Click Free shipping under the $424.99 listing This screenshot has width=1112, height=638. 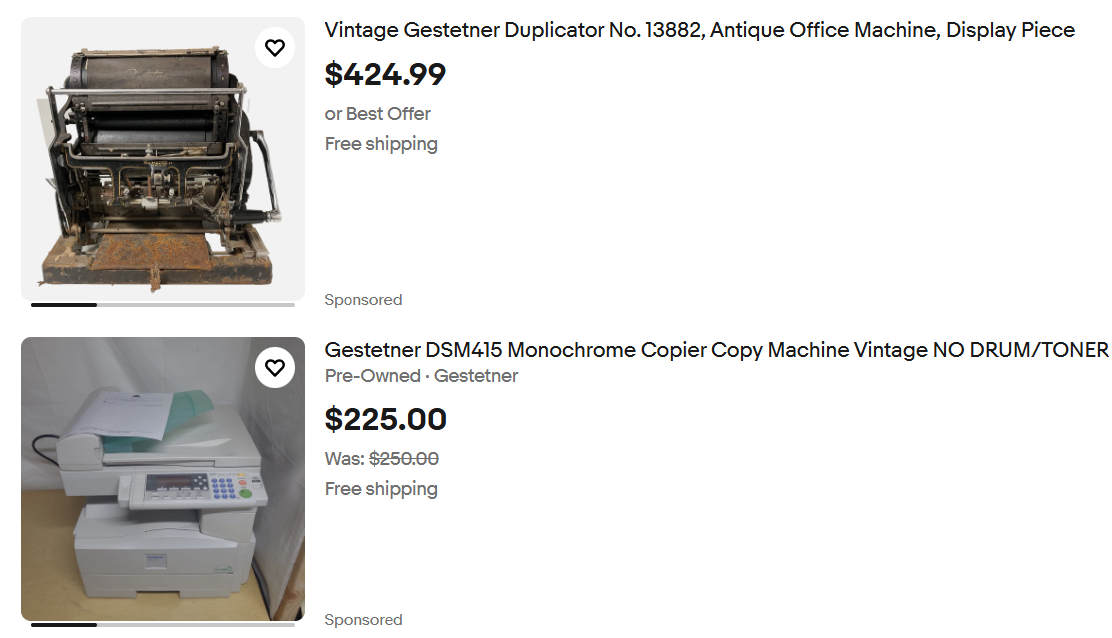click(381, 144)
